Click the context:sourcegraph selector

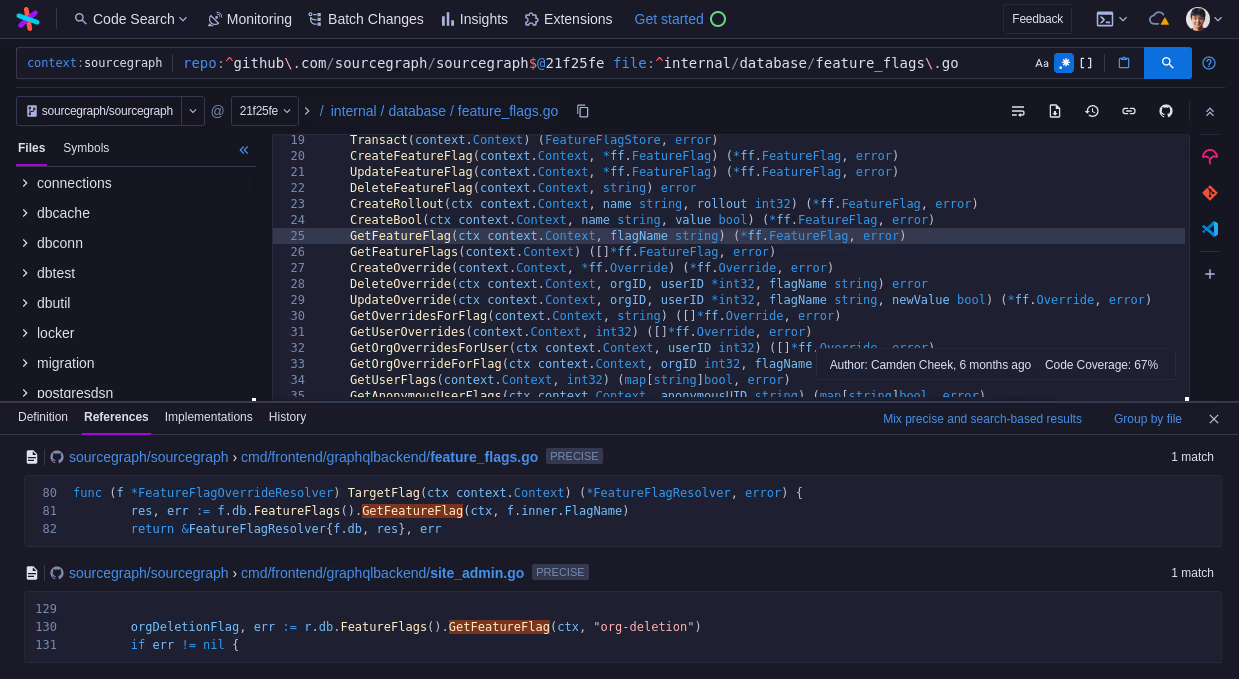point(94,63)
